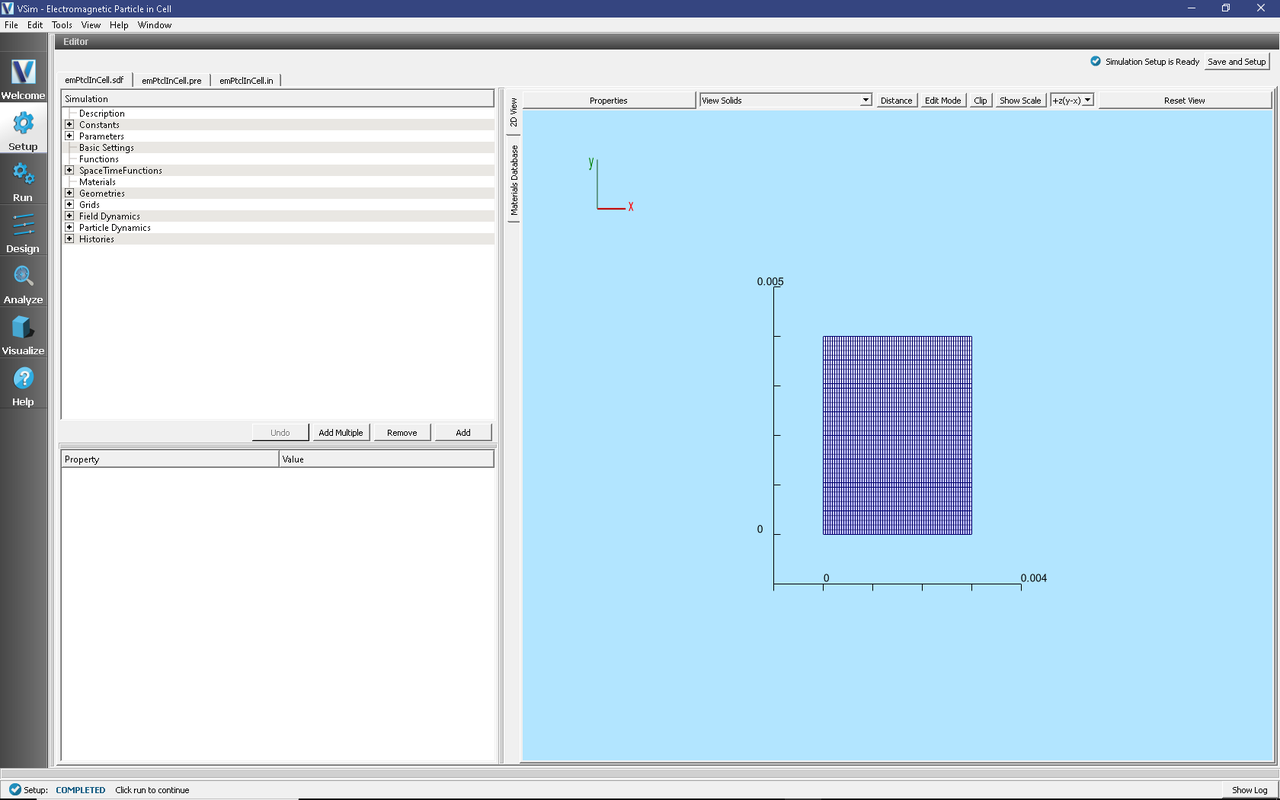Expand the Particle Dynamics tree node
The image size is (1280, 800).
(70, 227)
